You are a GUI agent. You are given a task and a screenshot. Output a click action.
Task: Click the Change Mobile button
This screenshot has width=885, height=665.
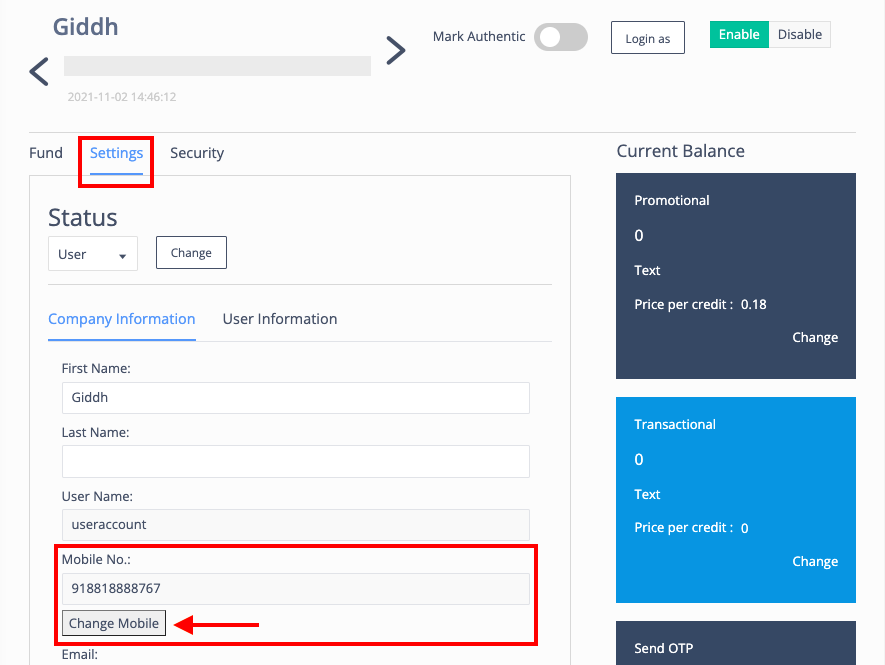(114, 623)
